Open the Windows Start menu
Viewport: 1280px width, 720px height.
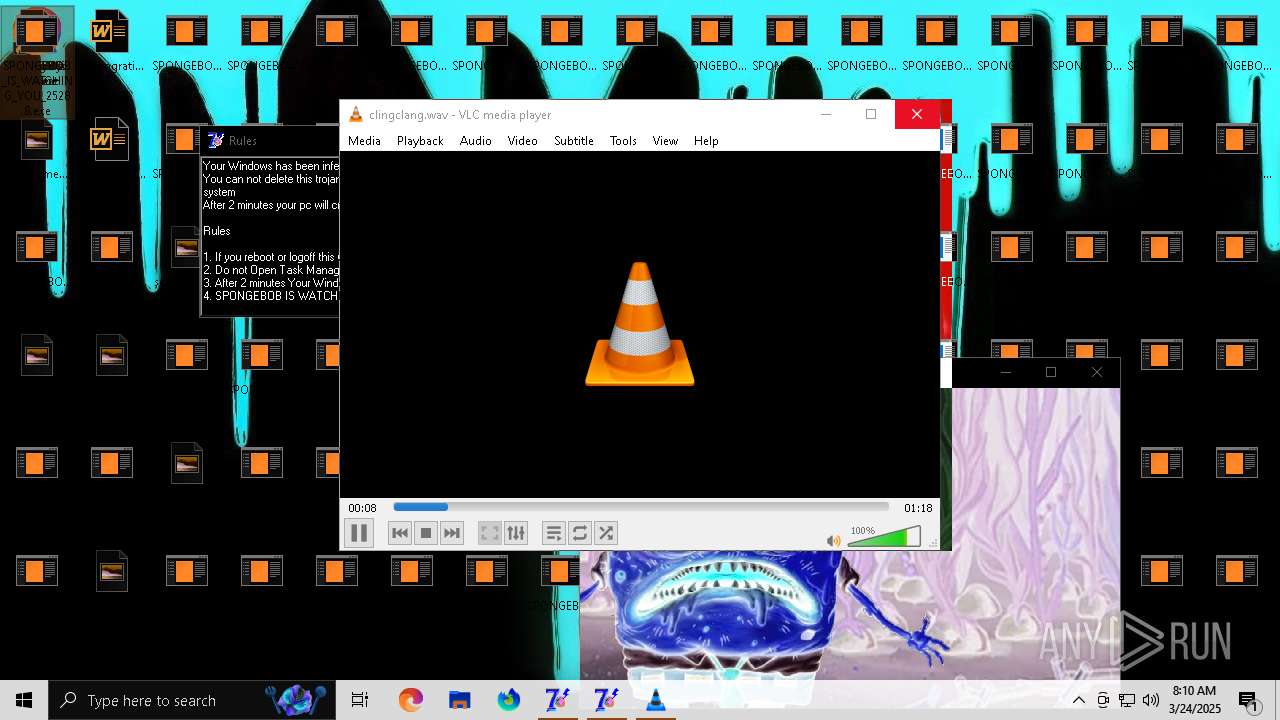24,700
